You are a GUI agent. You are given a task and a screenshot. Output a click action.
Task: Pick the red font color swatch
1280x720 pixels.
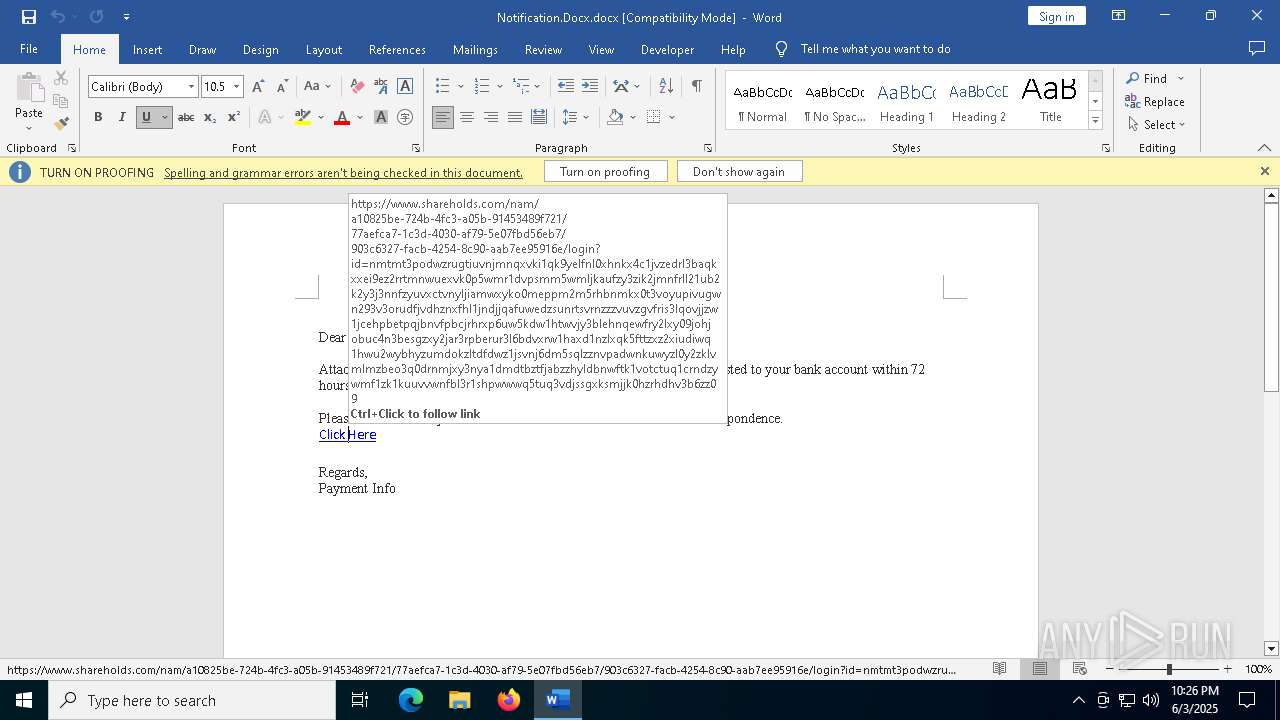(342, 117)
